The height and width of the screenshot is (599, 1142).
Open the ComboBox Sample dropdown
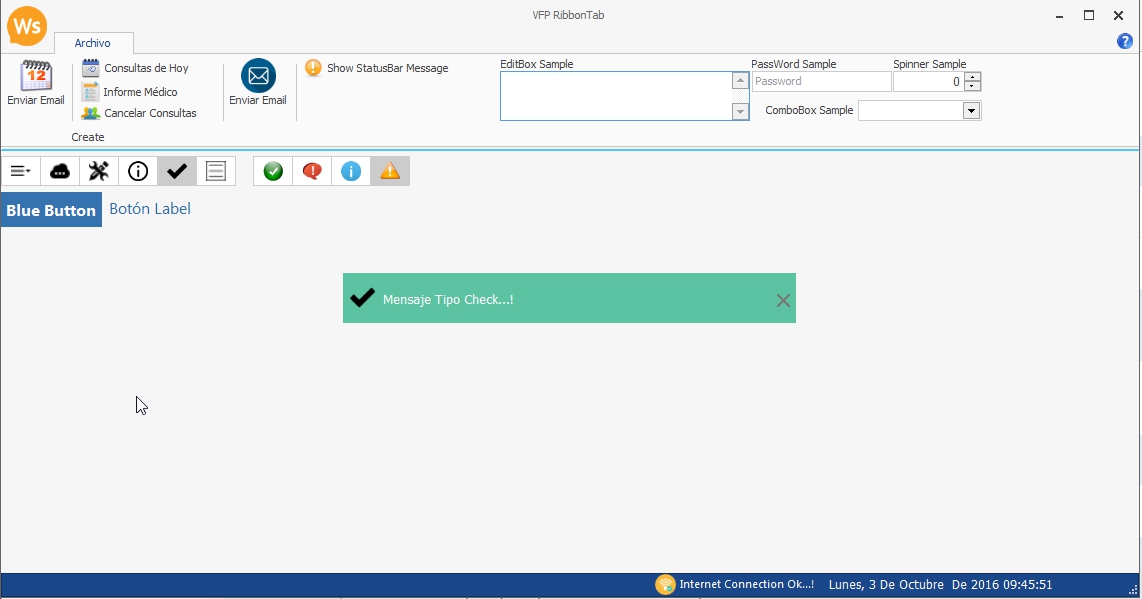pos(968,110)
